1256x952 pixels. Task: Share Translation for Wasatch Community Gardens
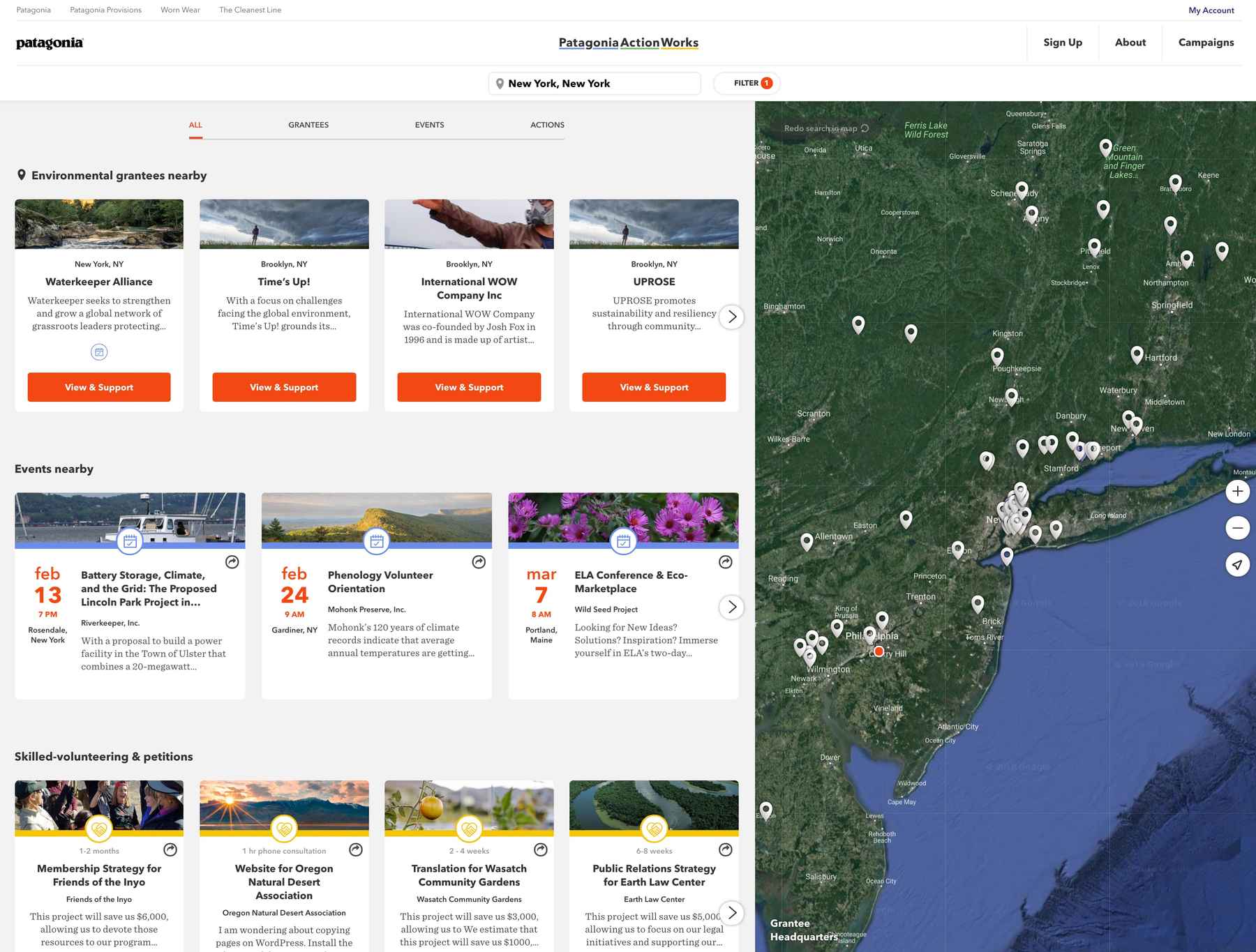(541, 849)
